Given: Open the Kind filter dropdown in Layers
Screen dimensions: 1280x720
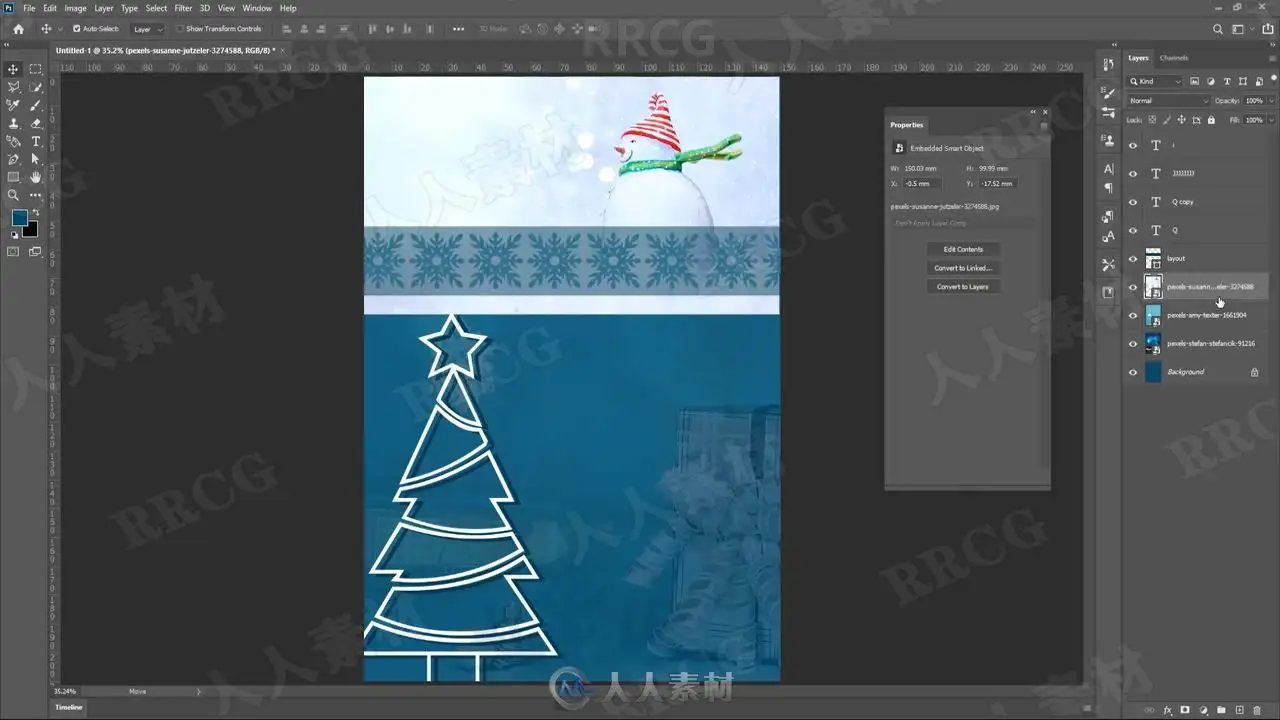Looking at the screenshot, I should click(x=1155, y=81).
